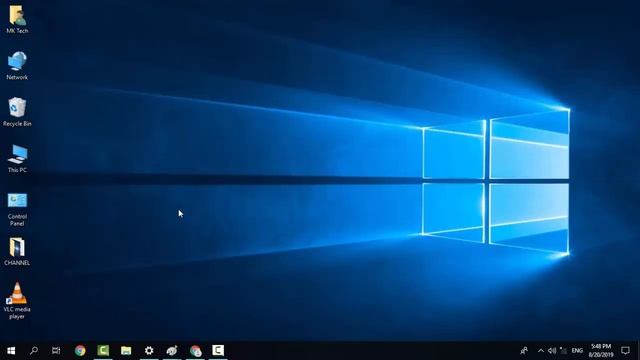Image resolution: width=640 pixels, height=360 pixels.
Task: Switch input language via ENG indicator
Action: point(577,351)
